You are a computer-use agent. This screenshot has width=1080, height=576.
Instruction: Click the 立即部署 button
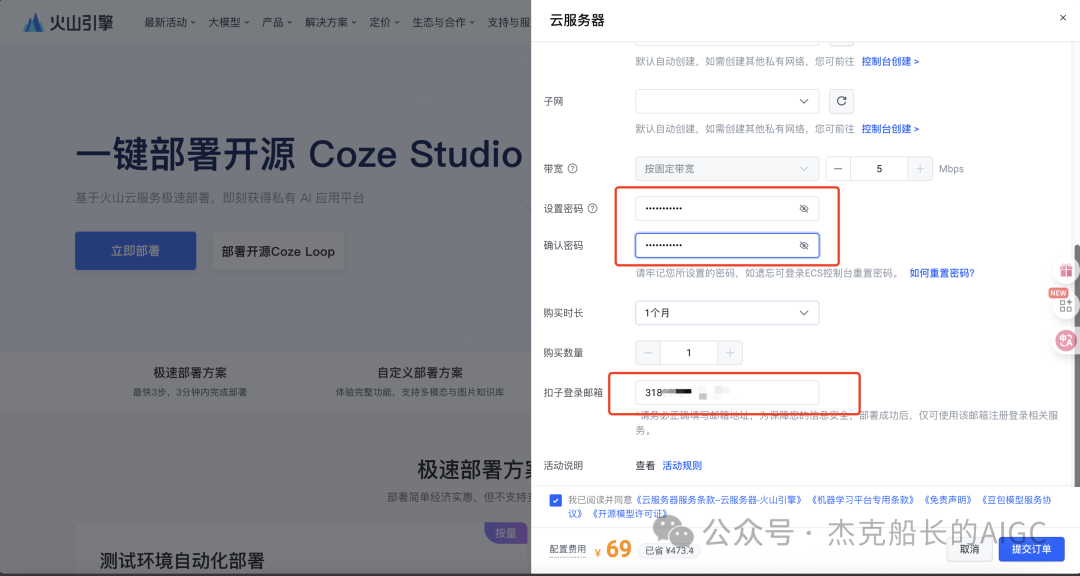[x=136, y=251]
